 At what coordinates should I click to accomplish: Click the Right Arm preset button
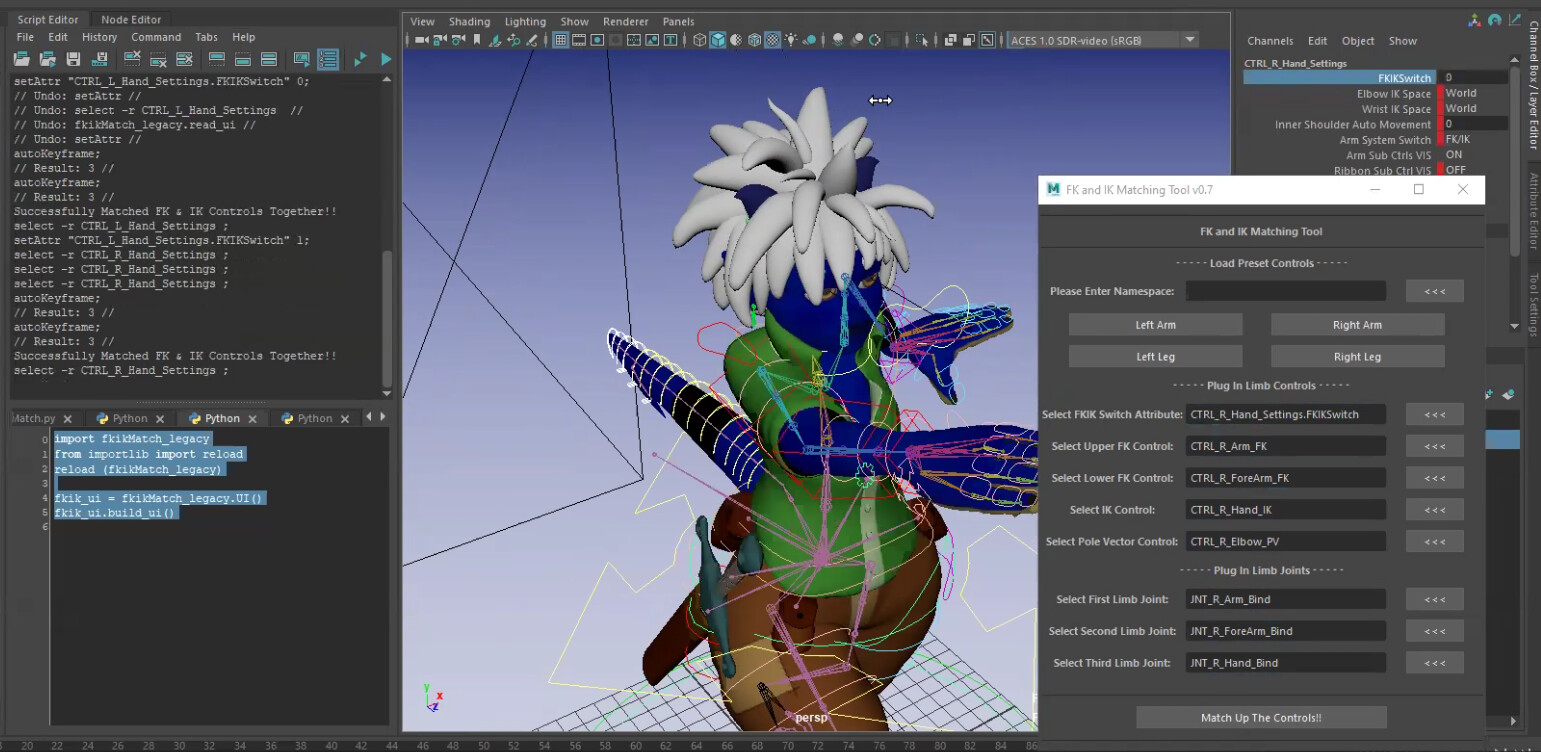[x=1357, y=324]
